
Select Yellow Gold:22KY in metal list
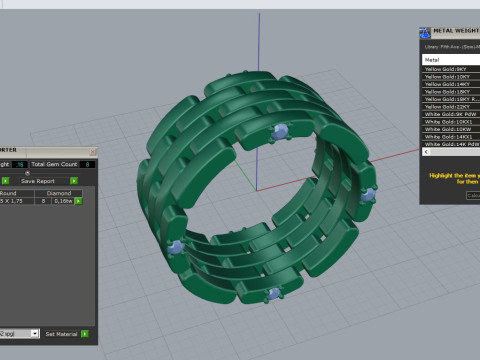tap(451, 107)
